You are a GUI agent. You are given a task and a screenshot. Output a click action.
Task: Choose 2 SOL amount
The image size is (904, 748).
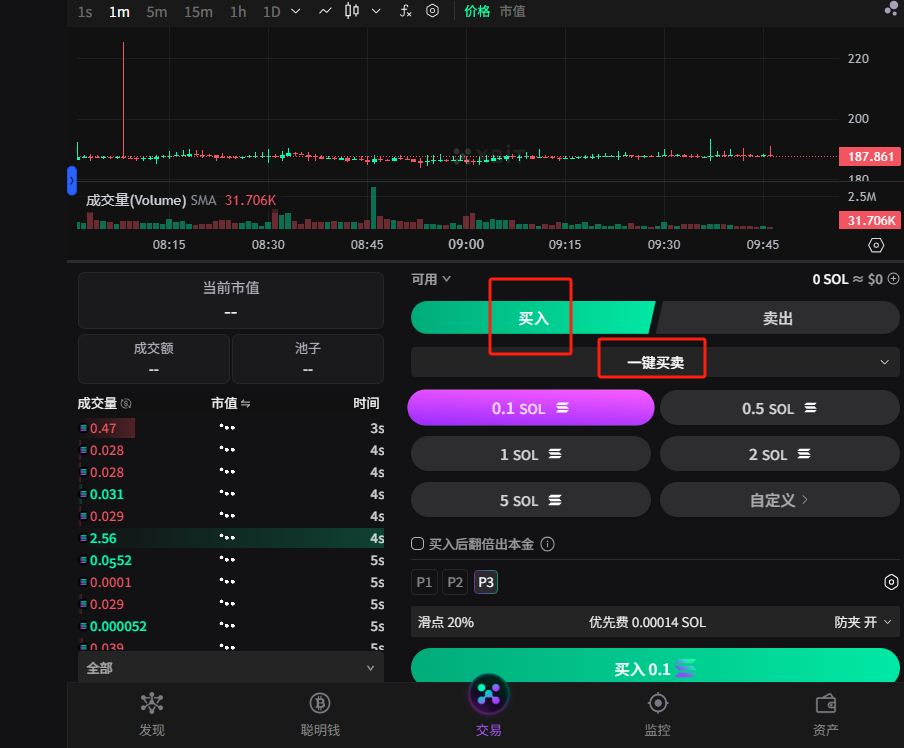tap(779, 454)
